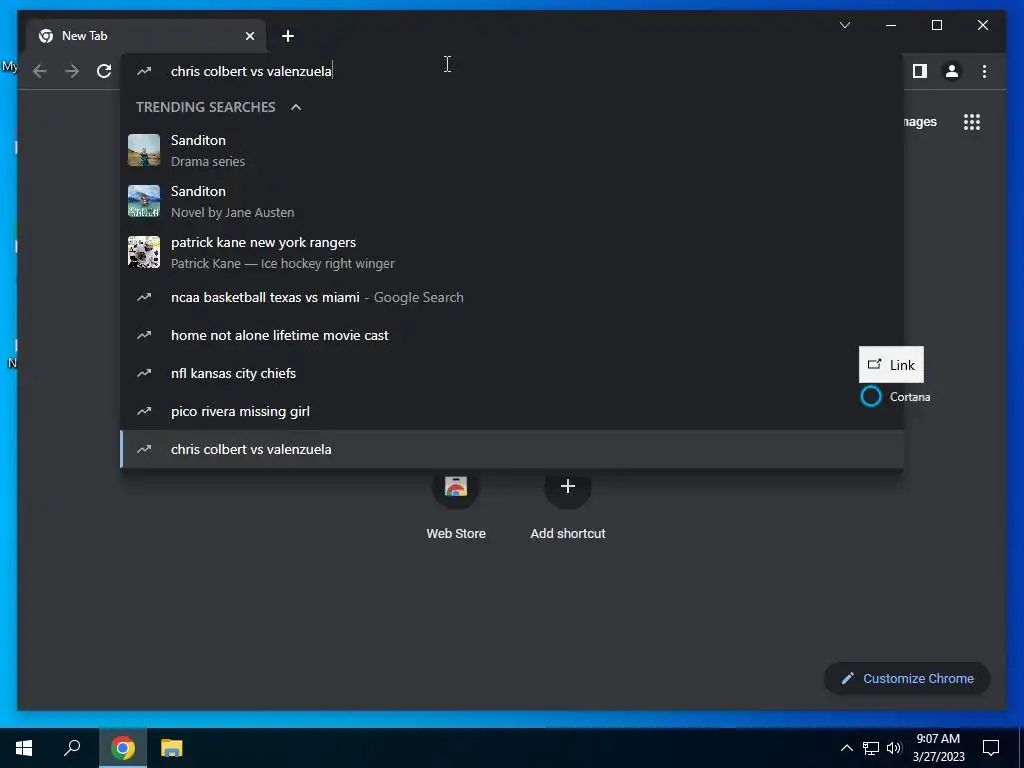Click the network status tray icon
The width and height of the screenshot is (1024, 768).
click(871, 748)
